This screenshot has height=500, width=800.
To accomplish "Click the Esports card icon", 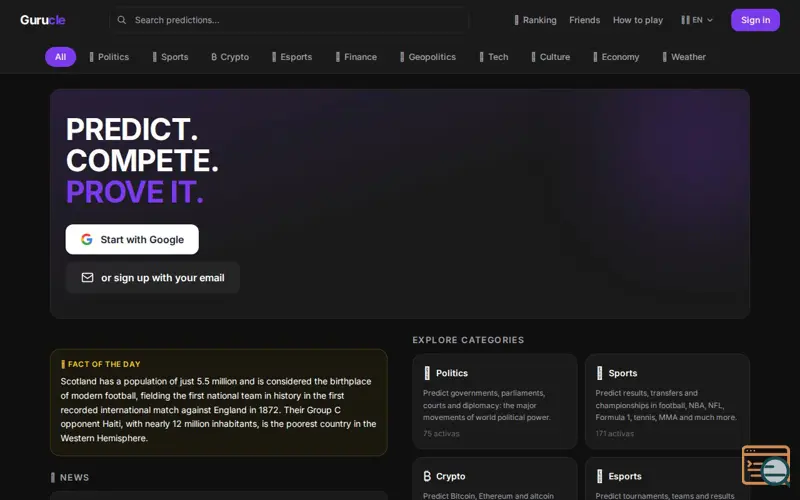I will point(599,476).
